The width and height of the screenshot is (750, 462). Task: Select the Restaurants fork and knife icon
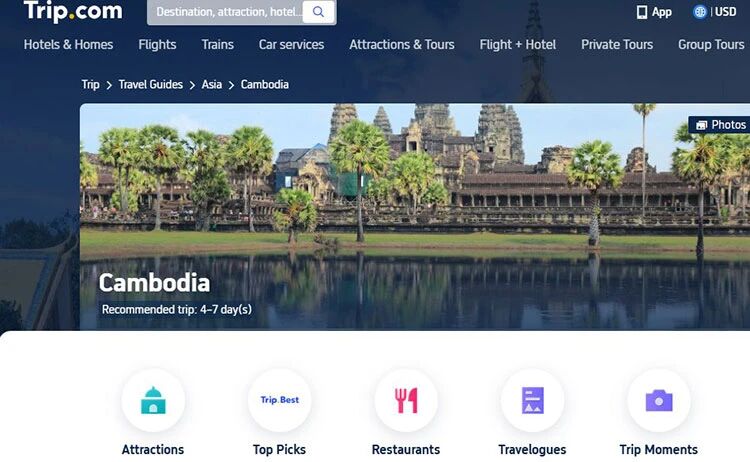pos(406,400)
